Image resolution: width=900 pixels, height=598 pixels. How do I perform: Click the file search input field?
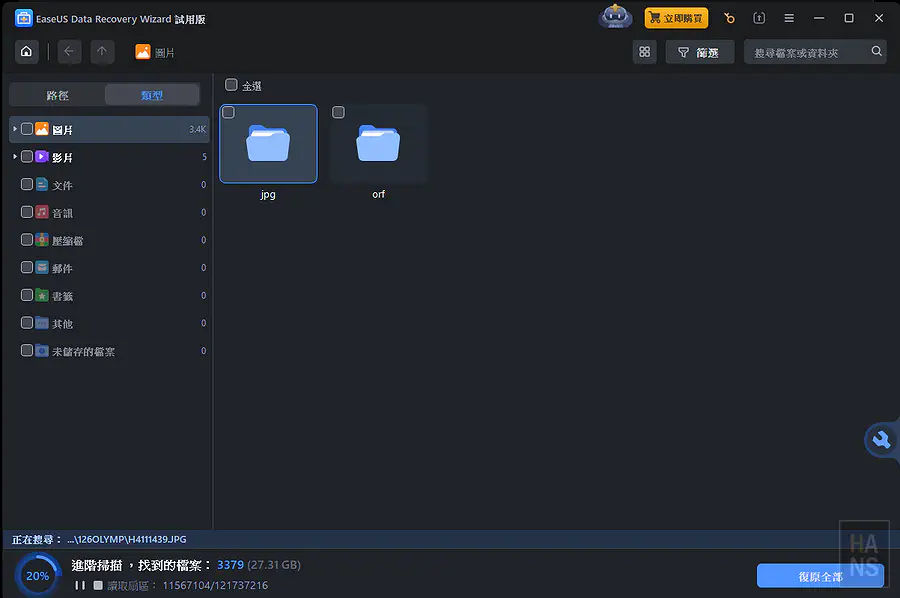click(x=805, y=52)
